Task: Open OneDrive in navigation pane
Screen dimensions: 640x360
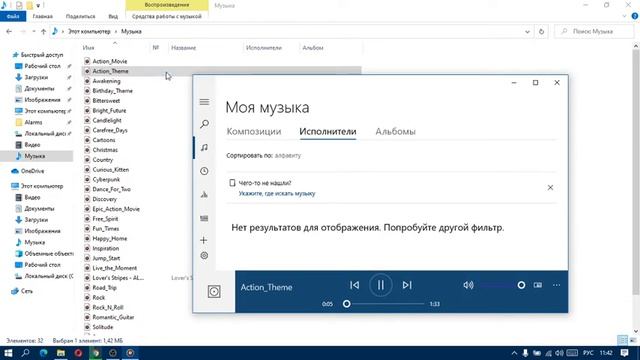Action: pyautogui.click(x=32, y=171)
